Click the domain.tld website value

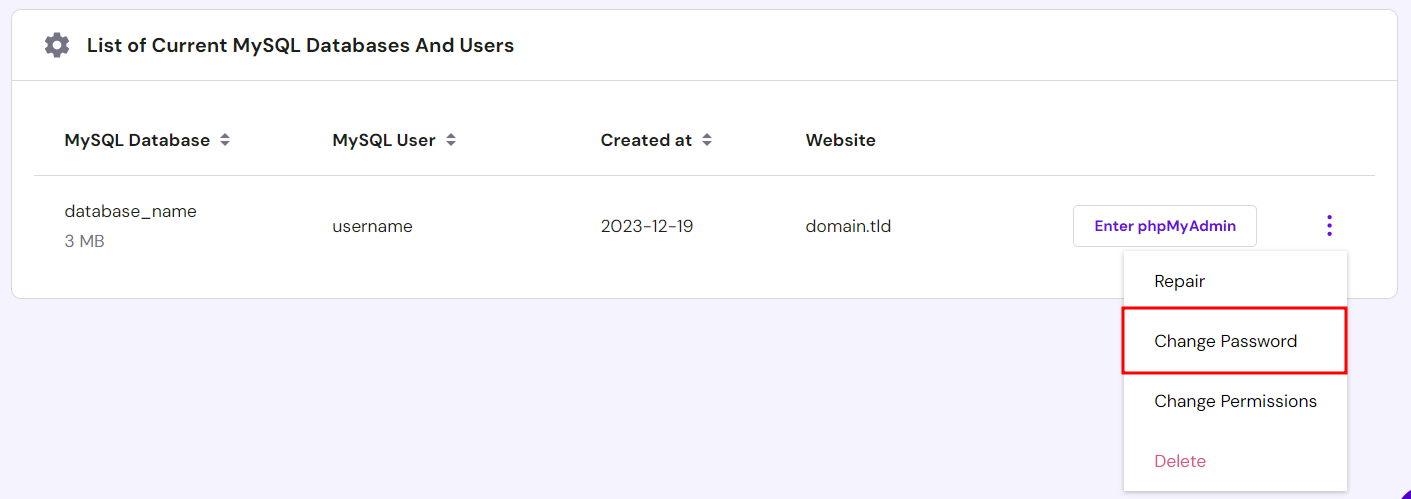pos(848,226)
